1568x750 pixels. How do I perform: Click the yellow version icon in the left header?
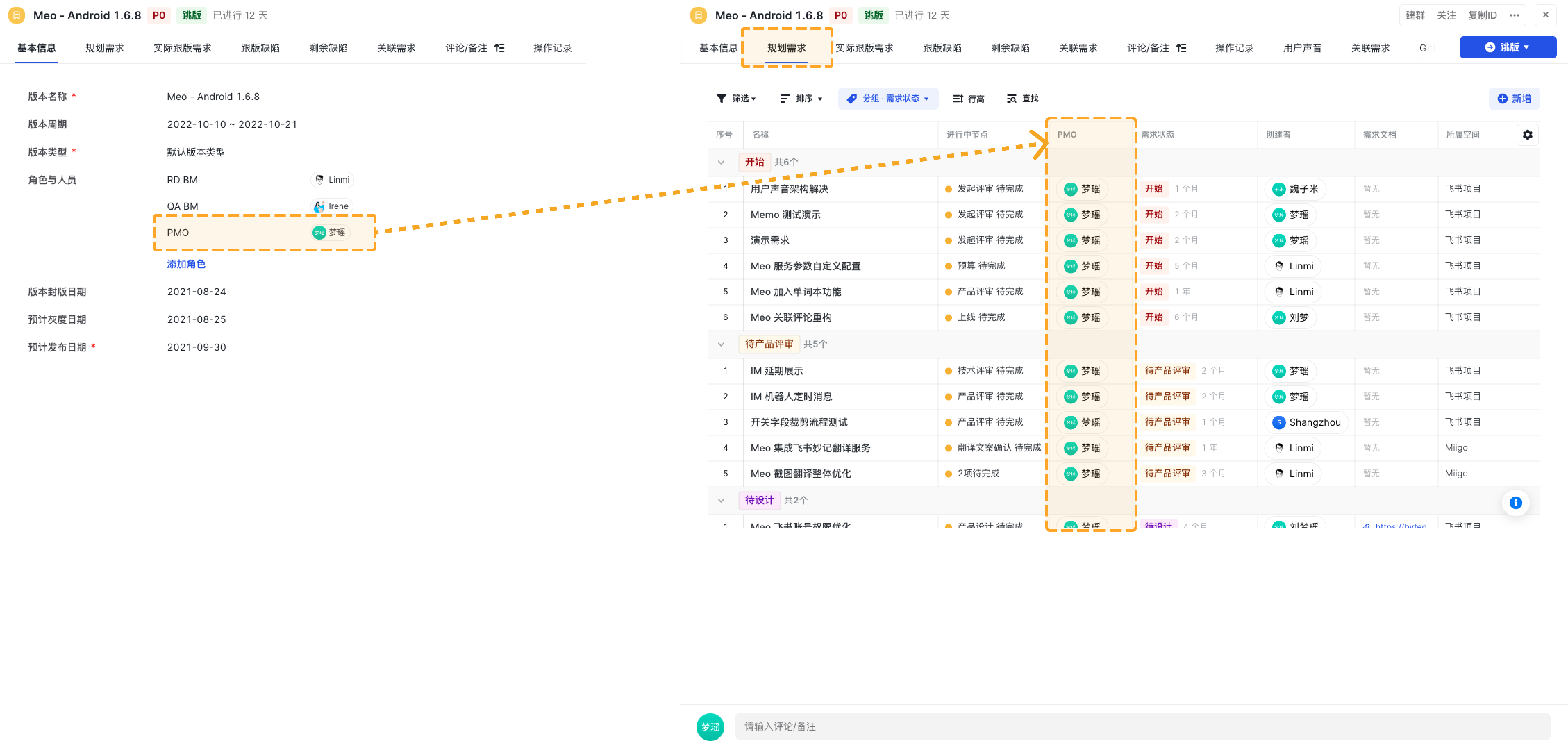click(16, 15)
